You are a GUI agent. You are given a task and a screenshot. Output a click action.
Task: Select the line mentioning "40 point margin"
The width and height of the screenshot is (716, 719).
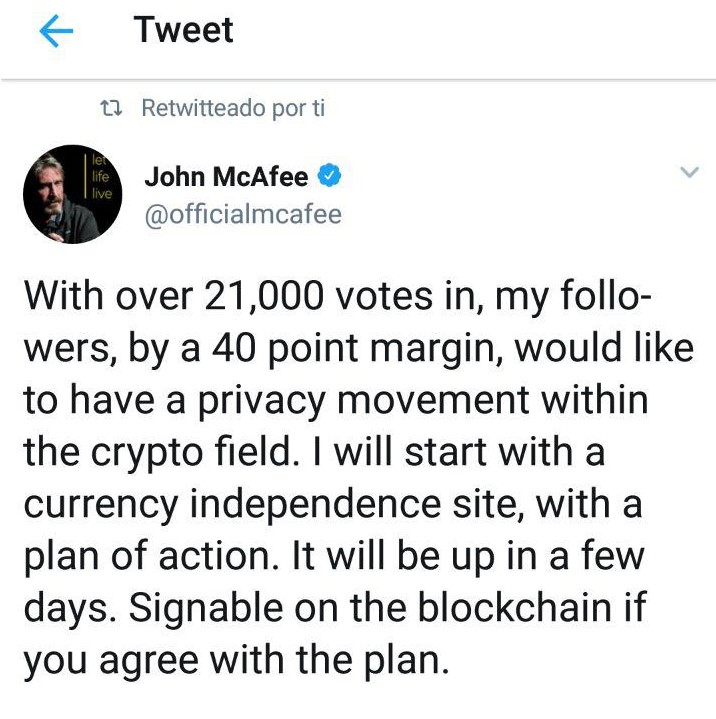[x=358, y=349]
